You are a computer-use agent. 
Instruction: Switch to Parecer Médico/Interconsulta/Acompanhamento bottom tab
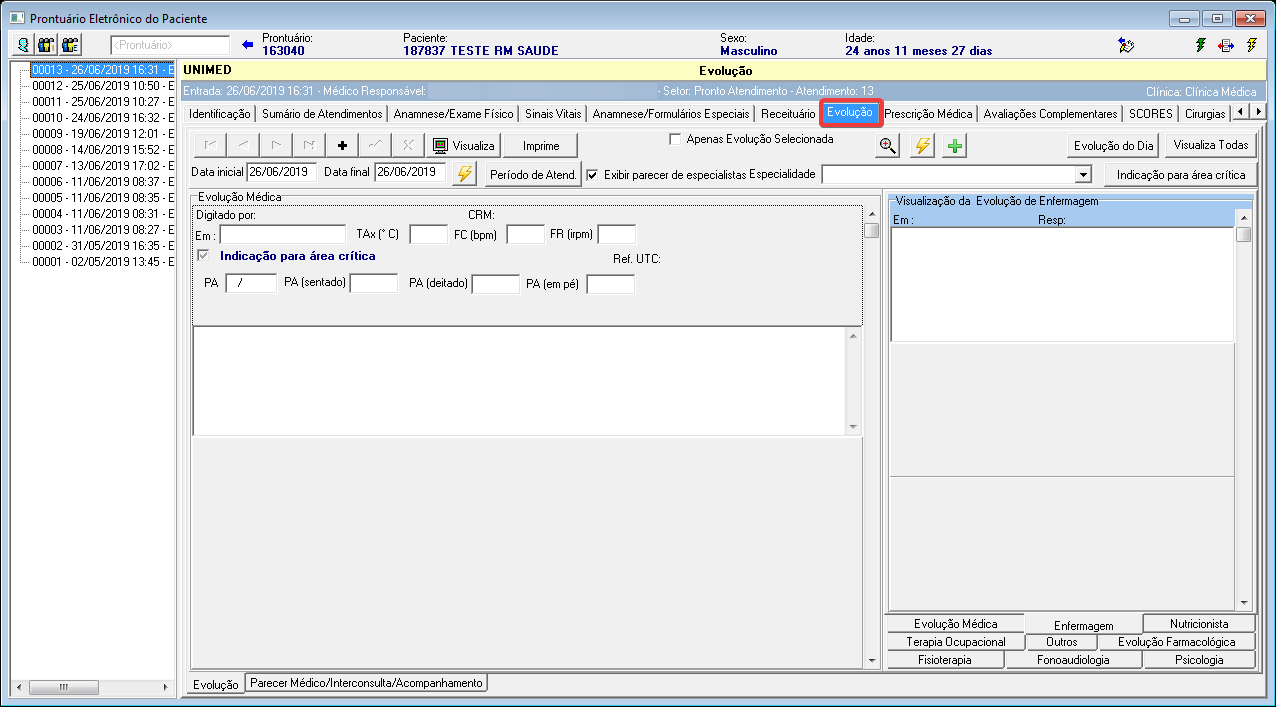pos(367,683)
